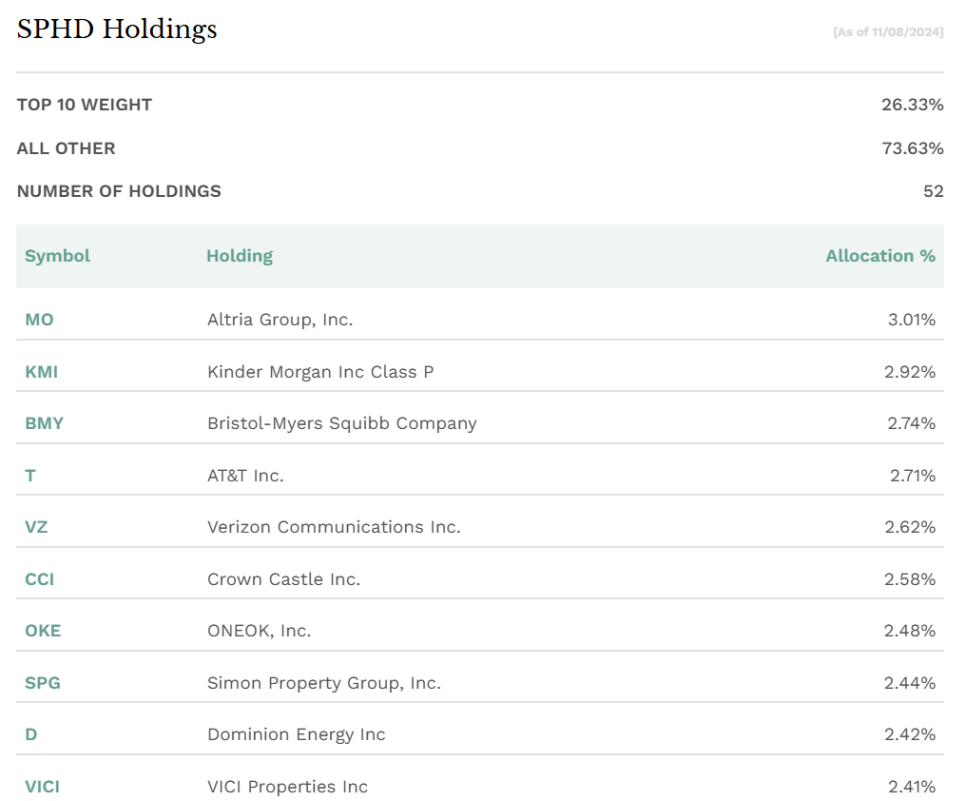This screenshot has height=801, width=966.
Task: Select the ONEOK, Inc. holding name
Action: pos(259,631)
